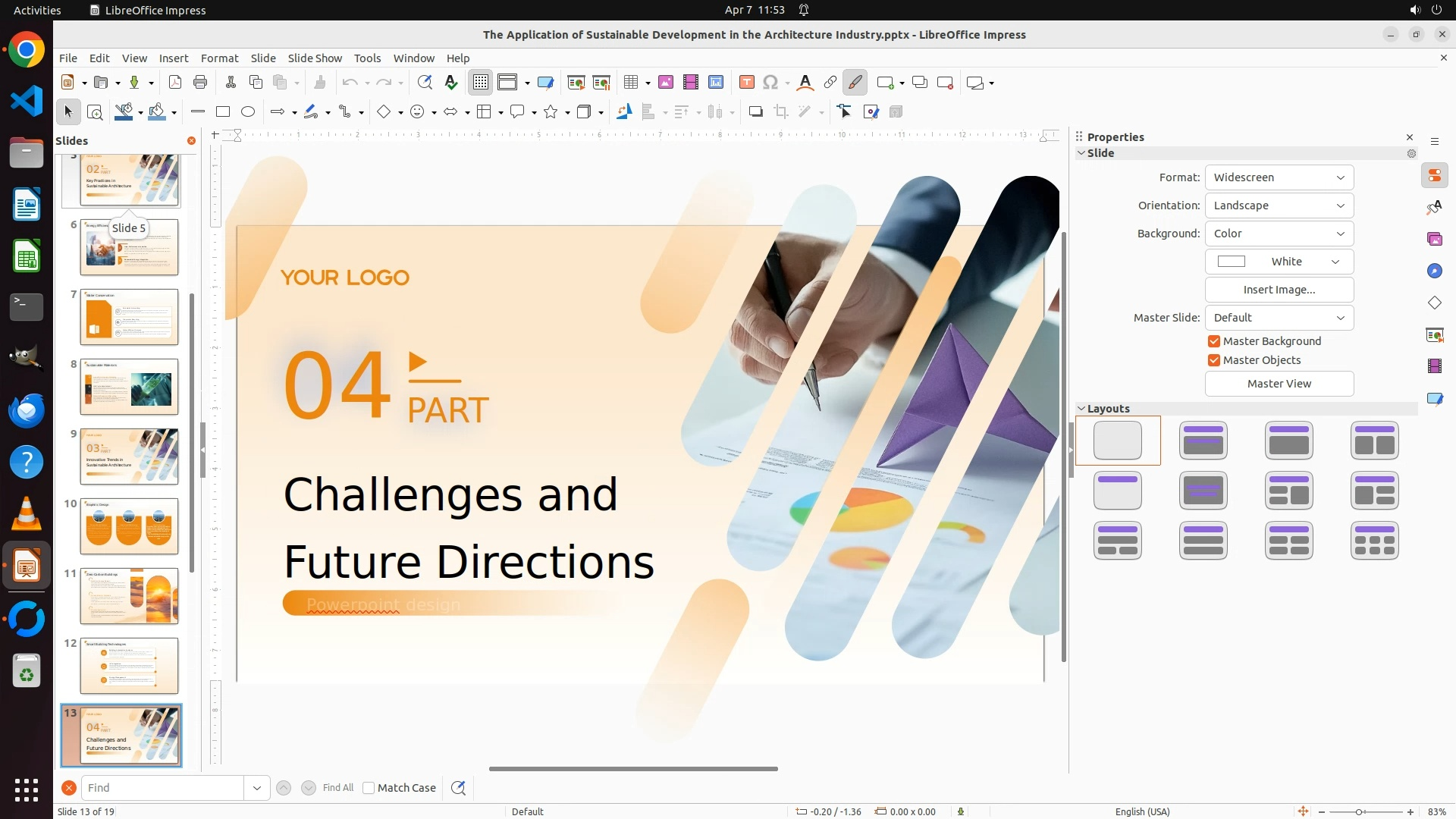1456x819 pixels.
Task: Click the Insert Table icon
Action: point(631,83)
